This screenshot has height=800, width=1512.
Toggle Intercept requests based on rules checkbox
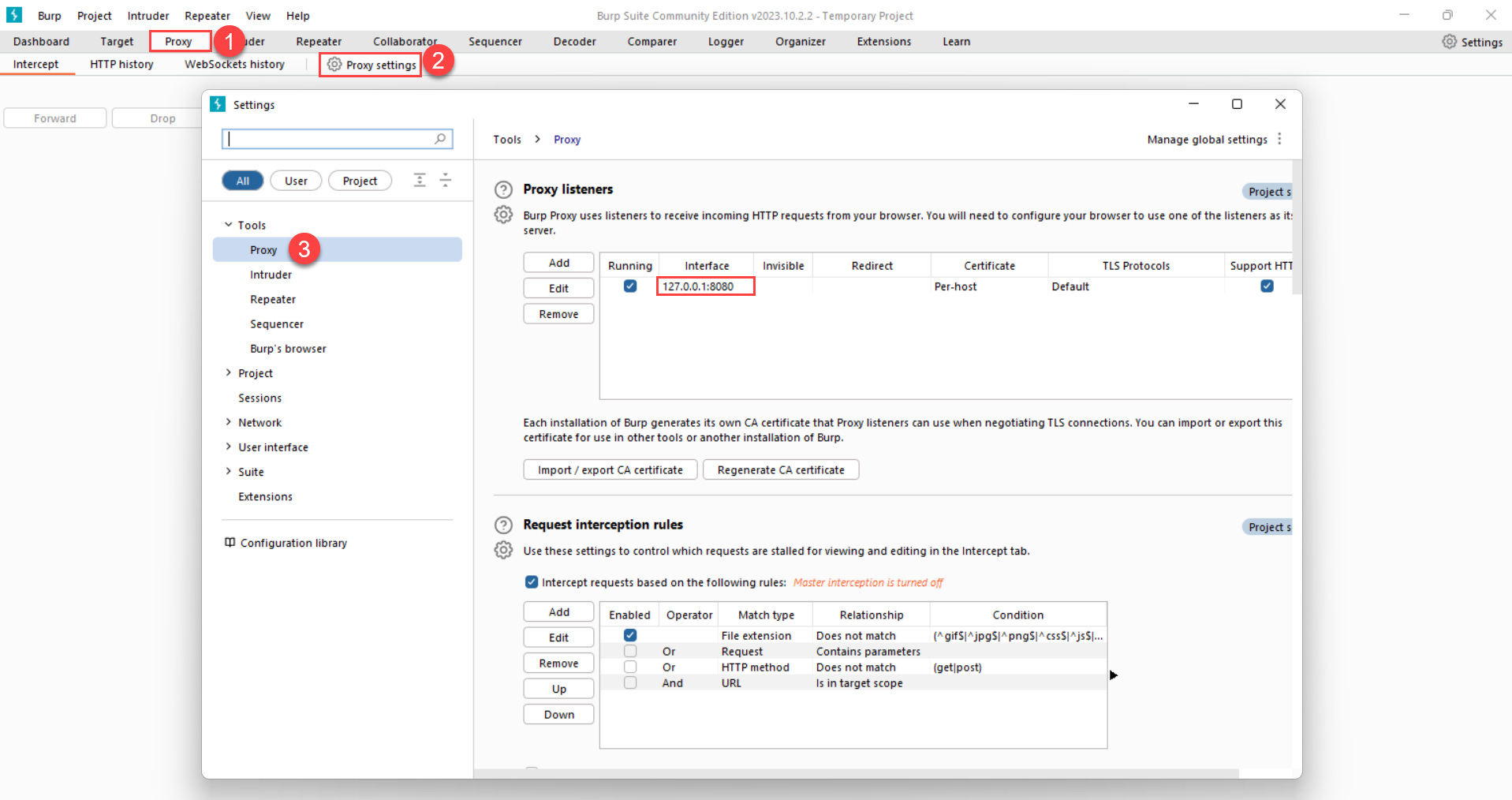(532, 582)
